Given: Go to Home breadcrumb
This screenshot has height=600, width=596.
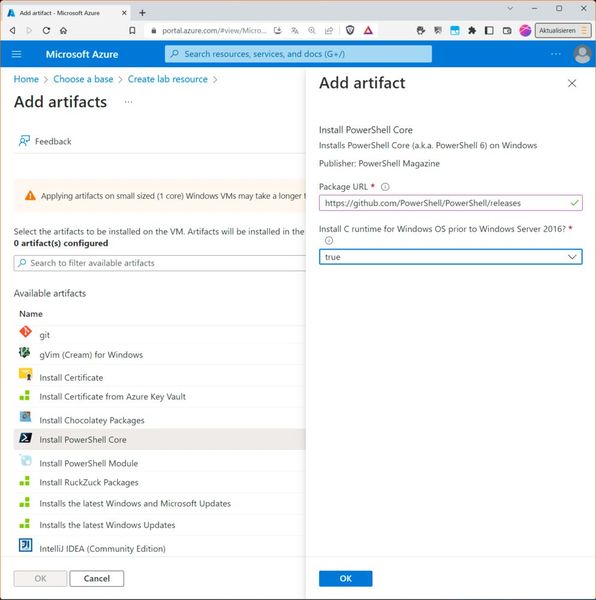Looking at the screenshot, I should pyautogui.click(x=26, y=79).
